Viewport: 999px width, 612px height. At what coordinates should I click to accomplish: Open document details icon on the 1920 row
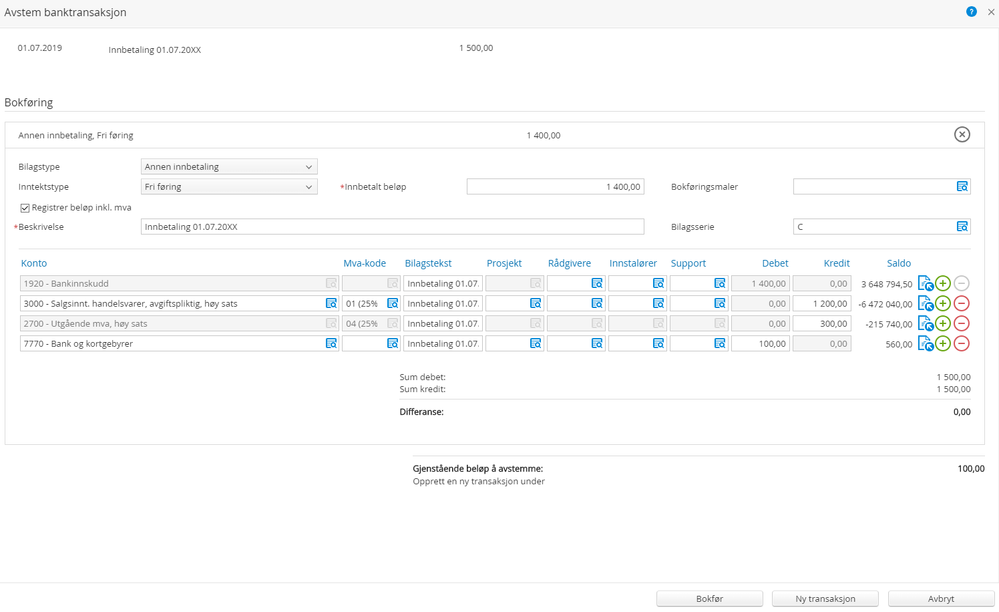925,284
